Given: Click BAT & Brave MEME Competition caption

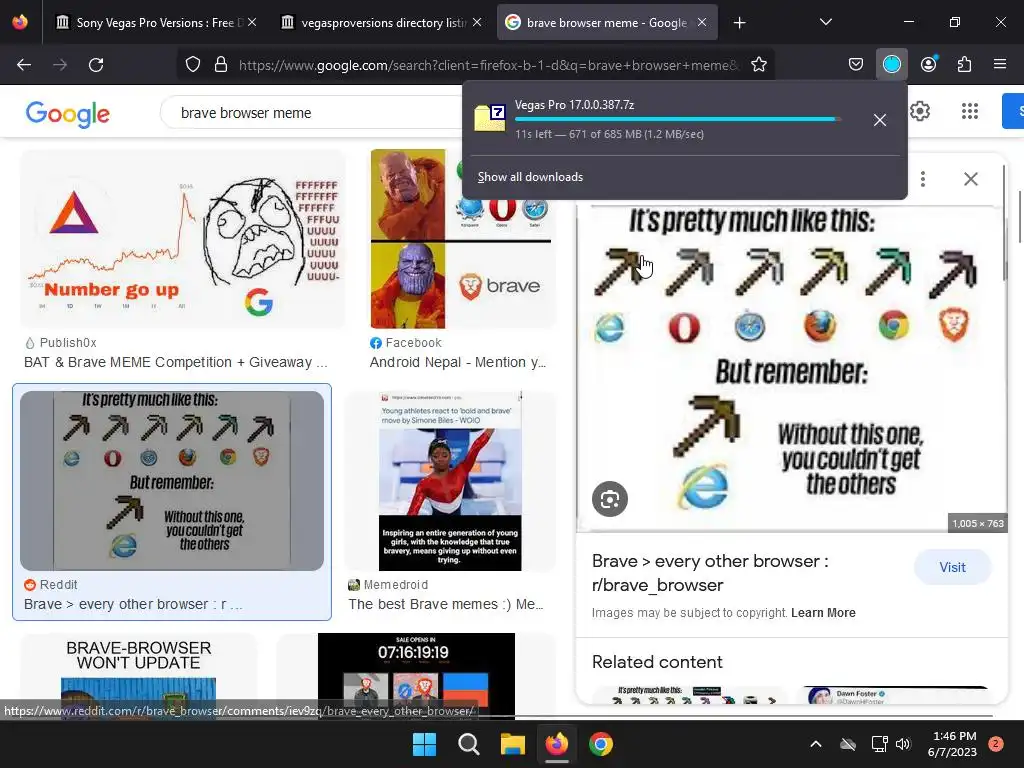Looking at the screenshot, I should click(x=176, y=362).
